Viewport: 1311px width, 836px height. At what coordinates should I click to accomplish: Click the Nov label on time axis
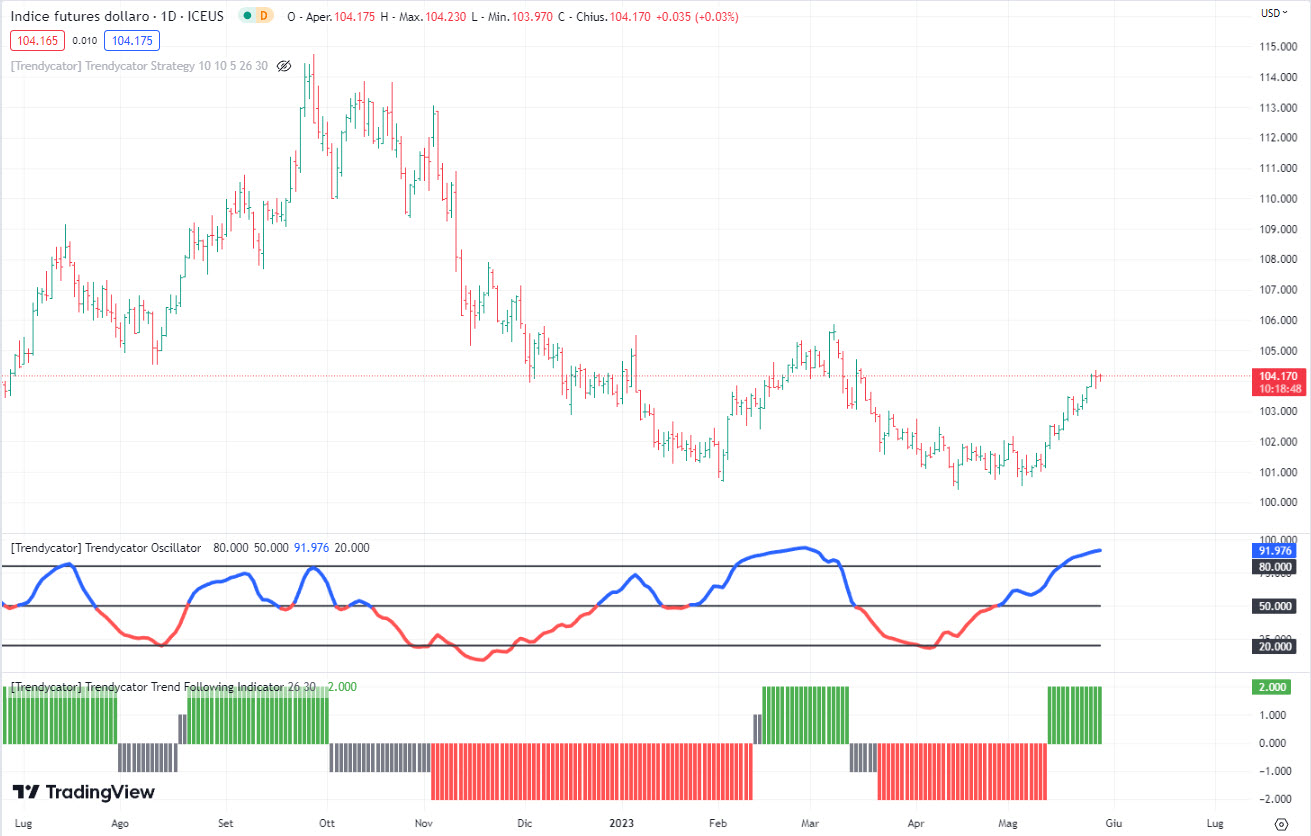[x=424, y=823]
